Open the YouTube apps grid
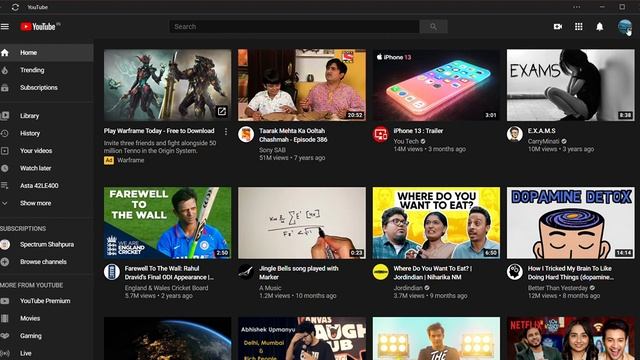 click(578, 27)
